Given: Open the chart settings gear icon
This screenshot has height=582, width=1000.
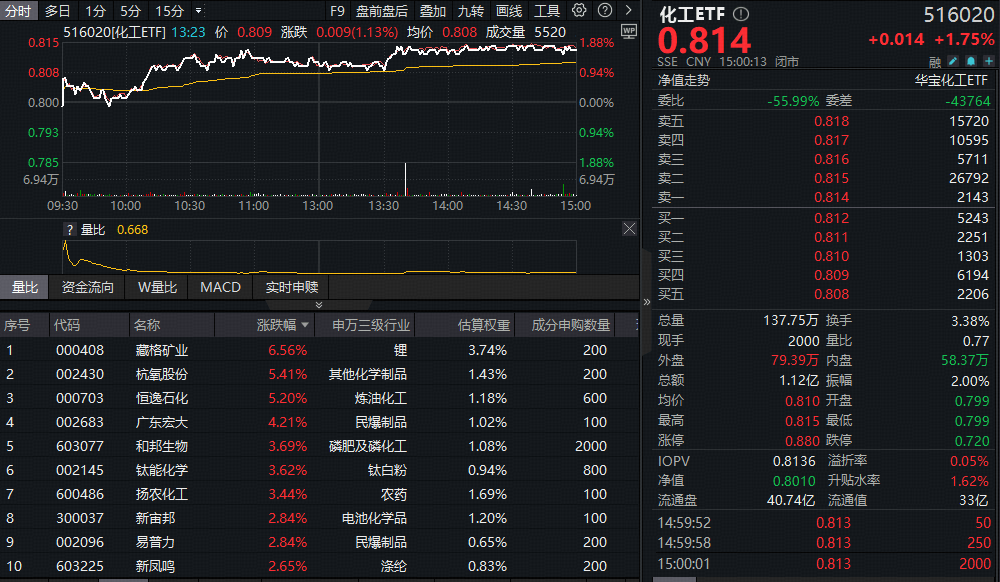Looking at the screenshot, I should pyautogui.click(x=580, y=11).
